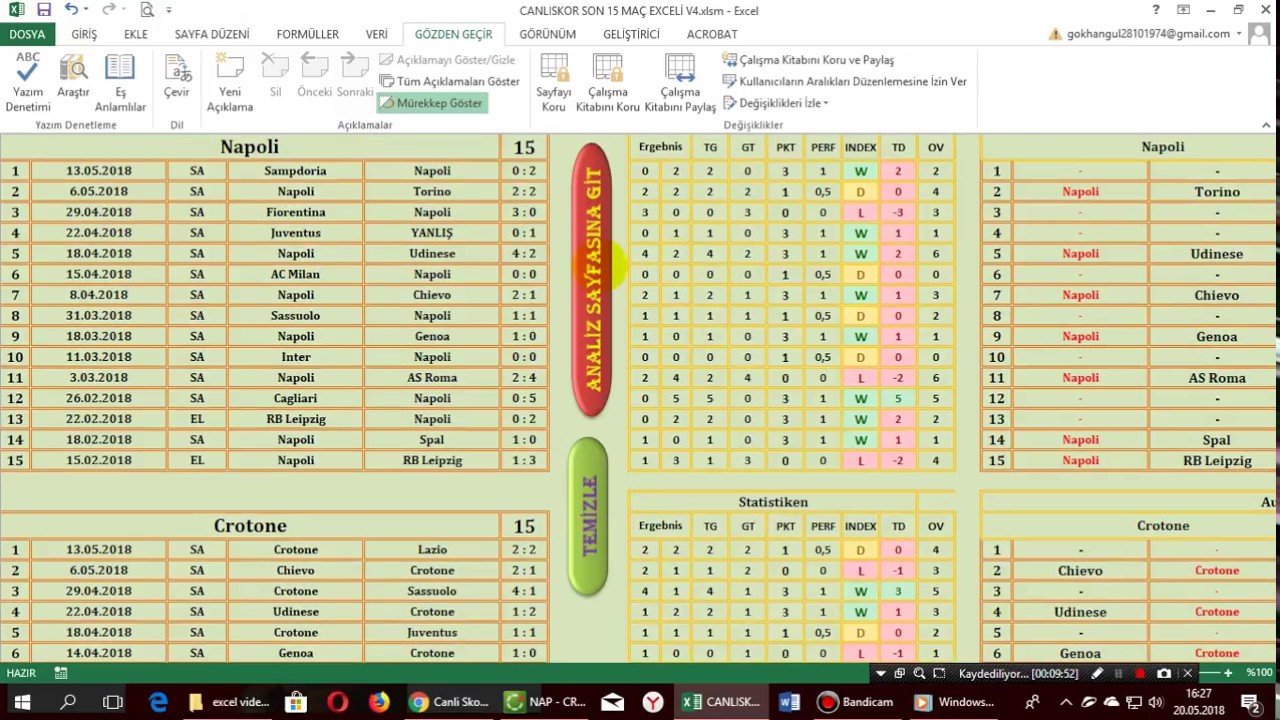This screenshot has height=720, width=1280.
Task: Click the Crotone table header
Action: pos(250,526)
